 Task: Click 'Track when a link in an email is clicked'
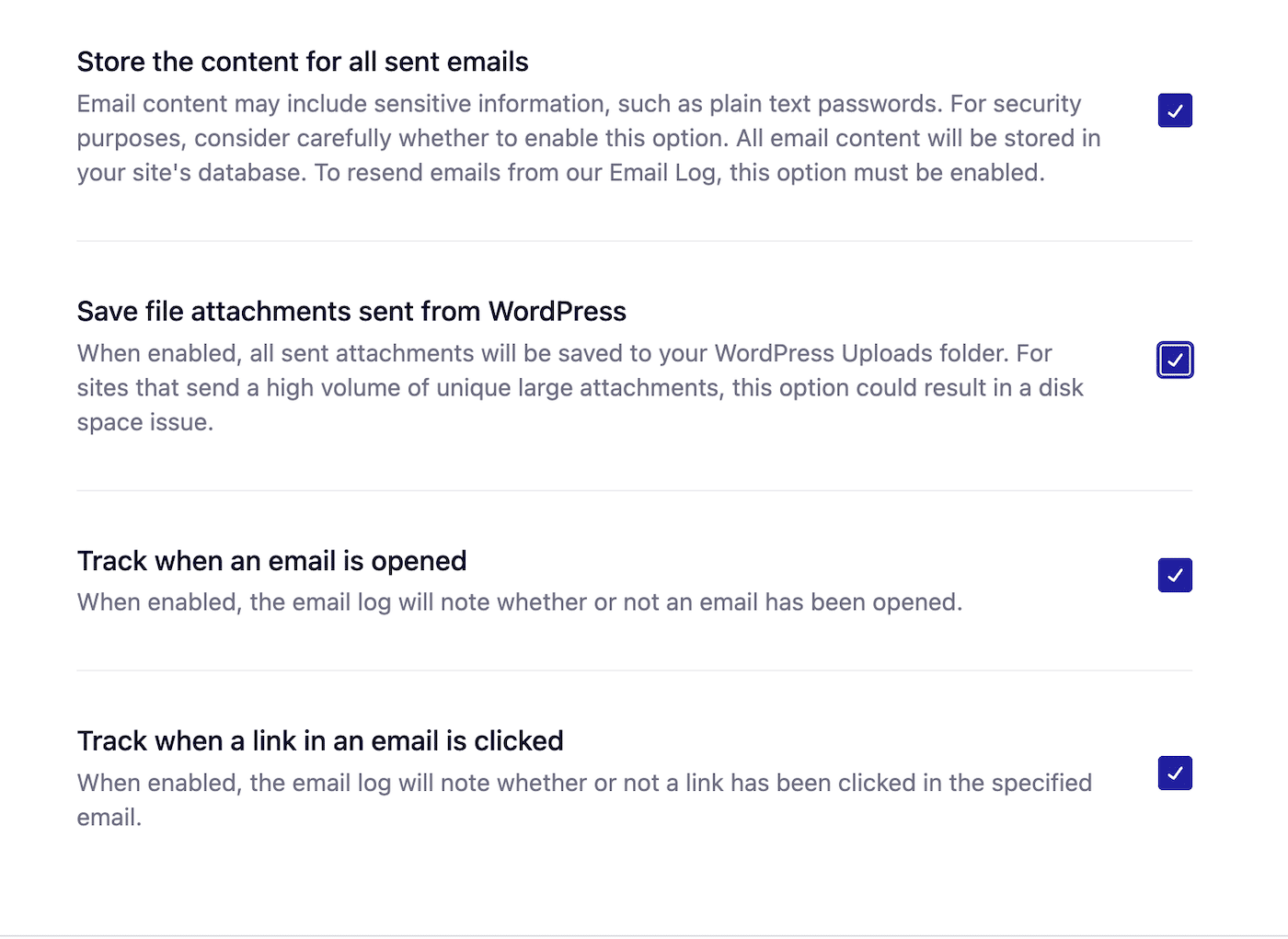click(320, 740)
